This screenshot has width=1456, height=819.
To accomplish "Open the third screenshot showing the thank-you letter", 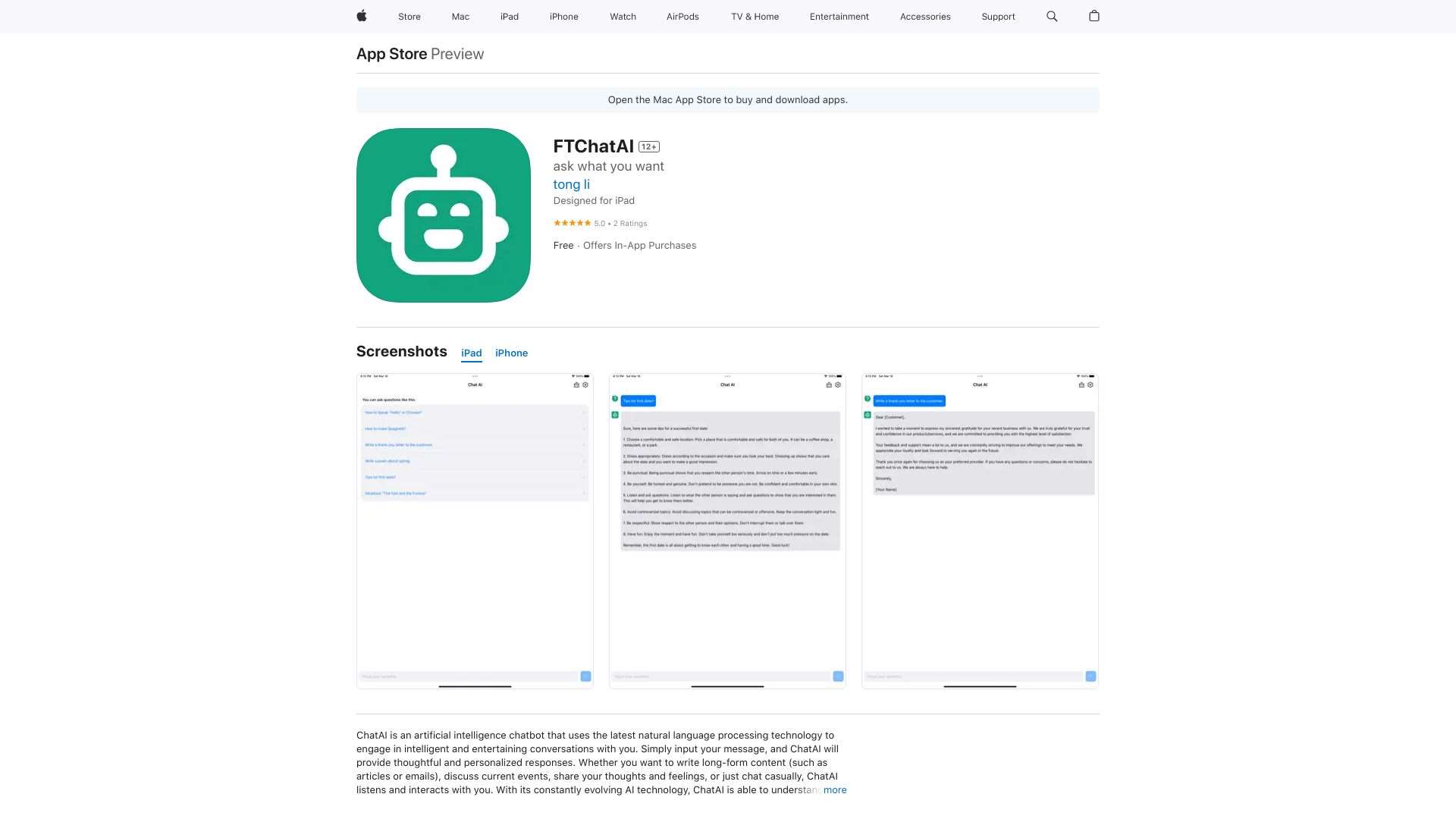I will point(980,529).
